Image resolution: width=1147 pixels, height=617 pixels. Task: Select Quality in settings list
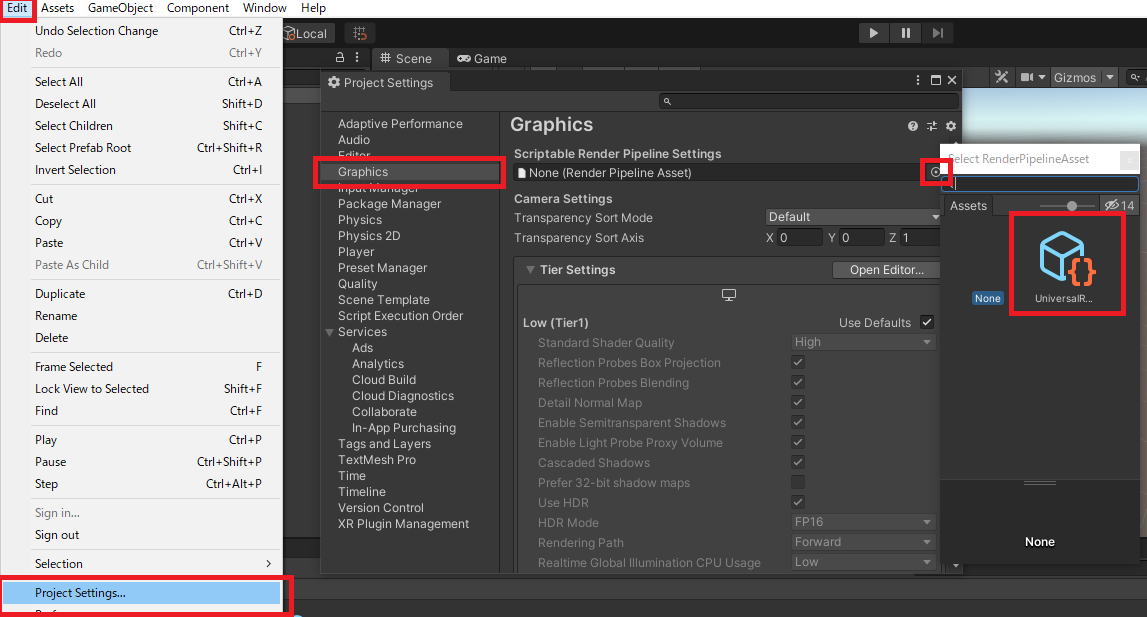[x=358, y=284]
